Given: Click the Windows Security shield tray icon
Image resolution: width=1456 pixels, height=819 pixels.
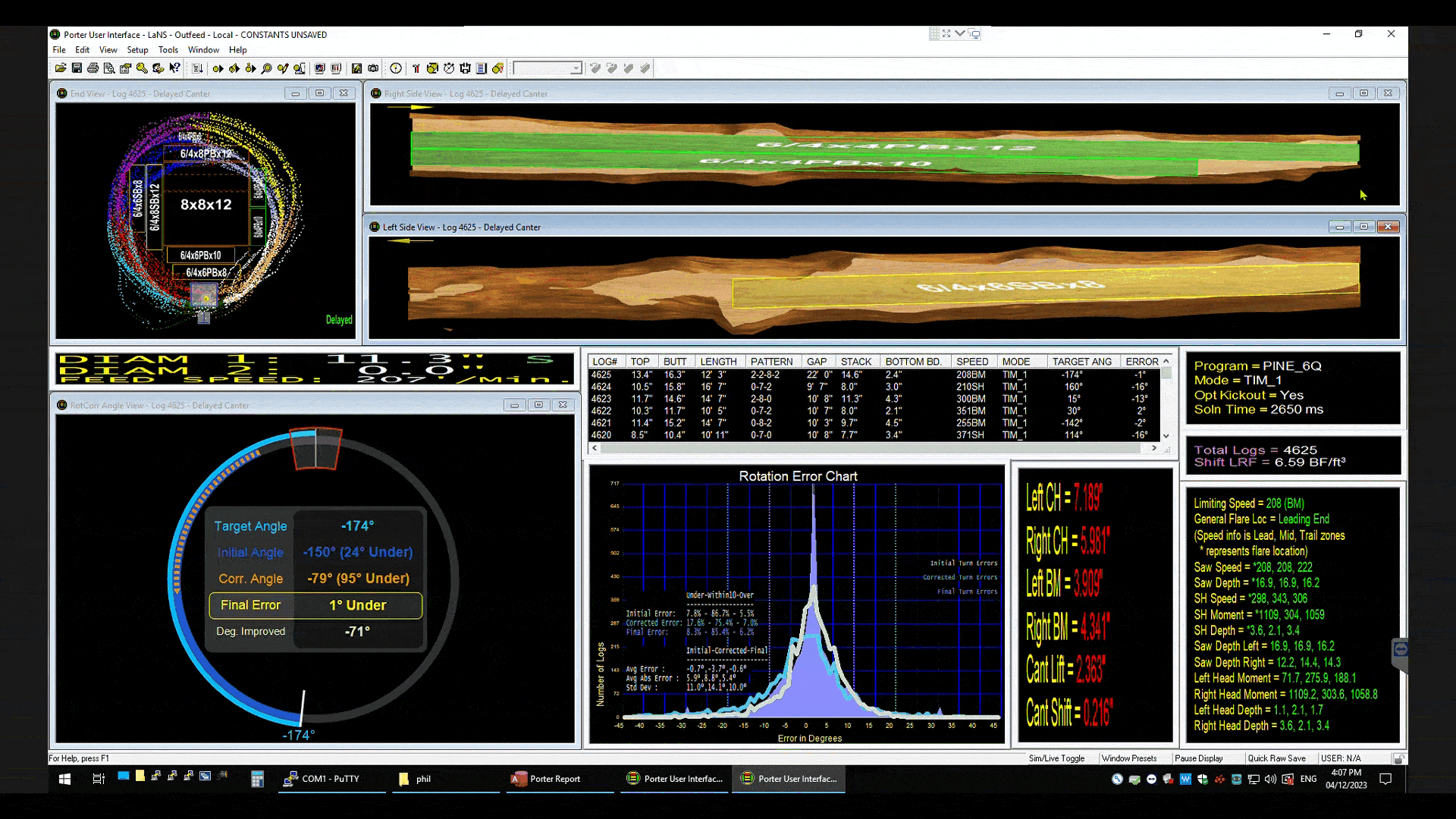Looking at the screenshot, I should [x=1203, y=779].
